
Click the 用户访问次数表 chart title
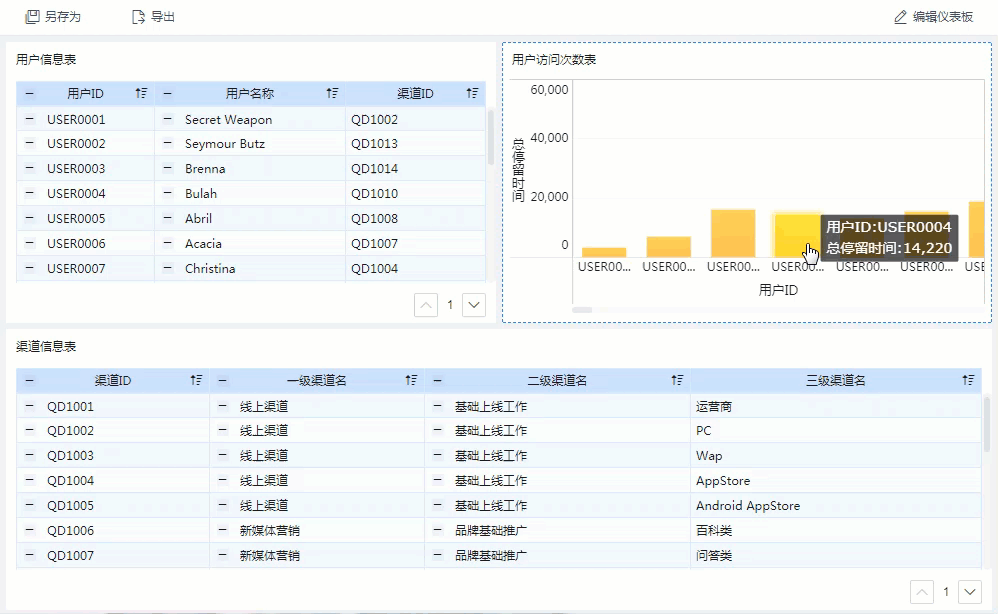click(554, 59)
